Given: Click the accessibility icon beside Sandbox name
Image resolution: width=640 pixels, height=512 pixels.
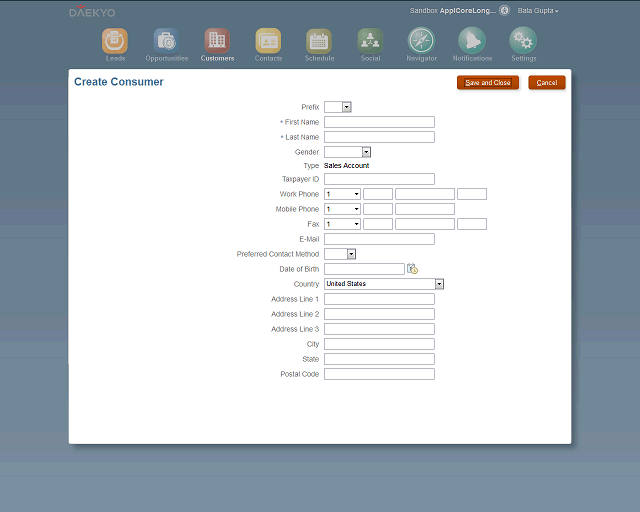Looking at the screenshot, I should pyautogui.click(x=504, y=10).
